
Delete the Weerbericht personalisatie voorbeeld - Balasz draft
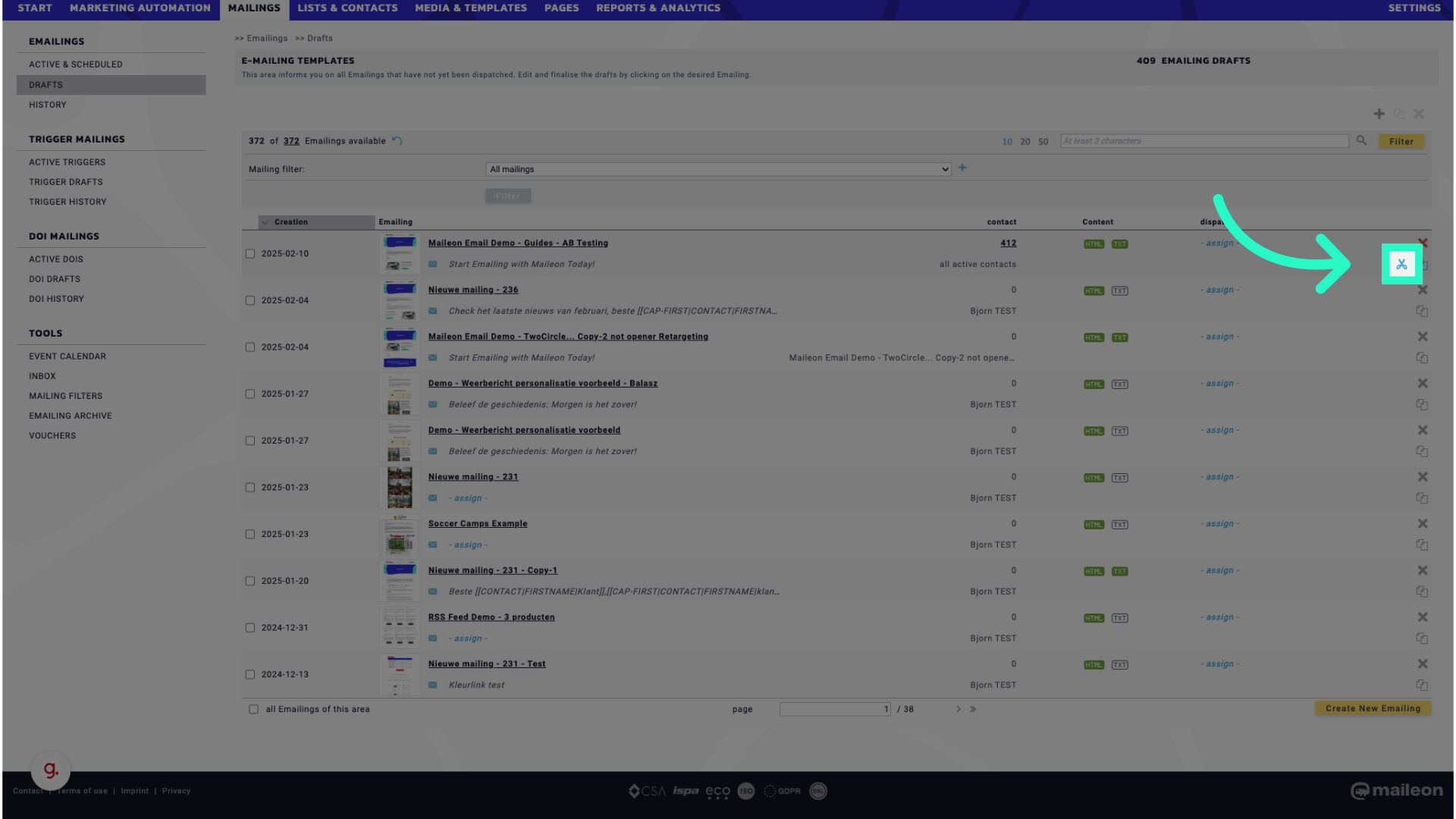point(1423,383)
